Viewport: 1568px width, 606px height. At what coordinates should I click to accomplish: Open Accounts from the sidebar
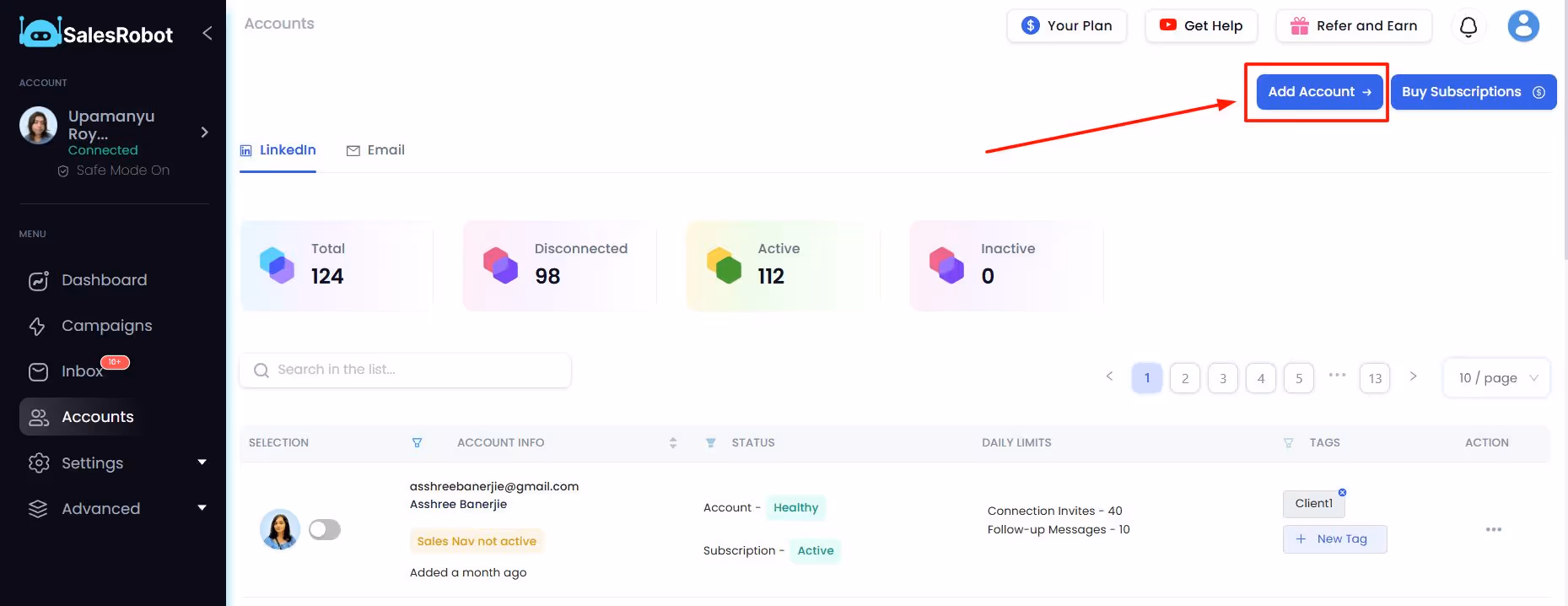click(x=97, y=417)
